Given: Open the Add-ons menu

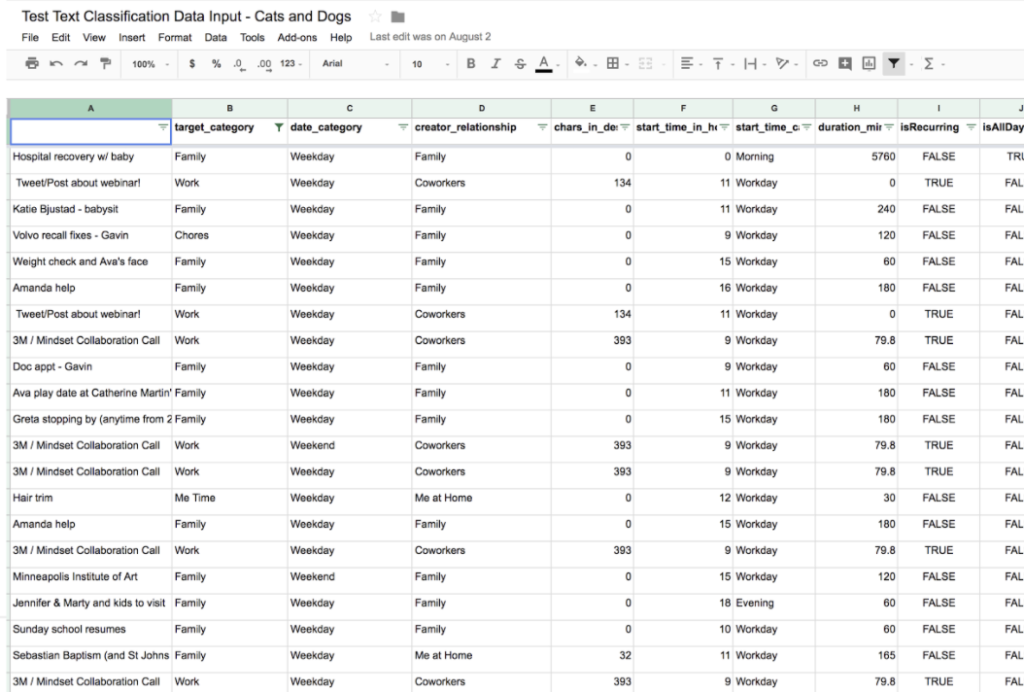Looking at the screenshot, I should [x=297, y=37].
